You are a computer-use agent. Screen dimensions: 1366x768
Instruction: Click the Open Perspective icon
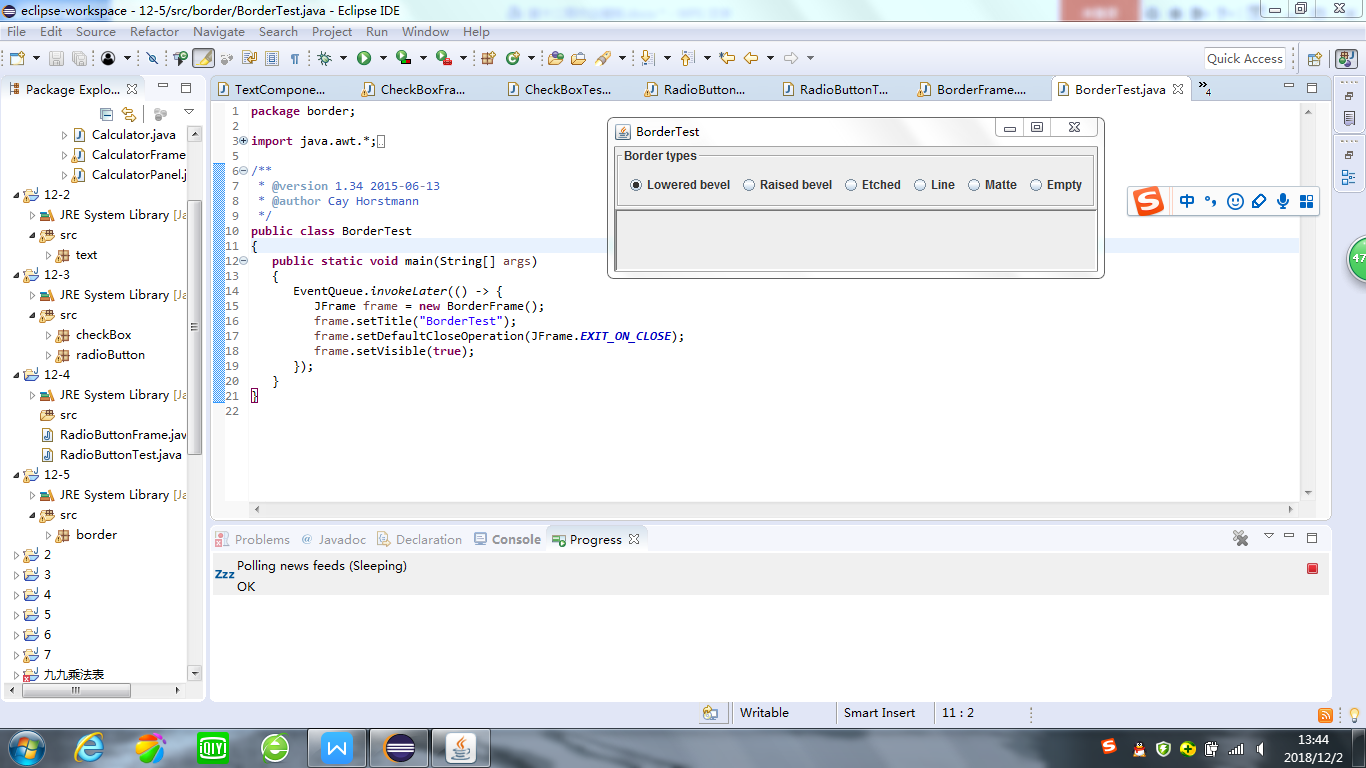coord(1315,58)
